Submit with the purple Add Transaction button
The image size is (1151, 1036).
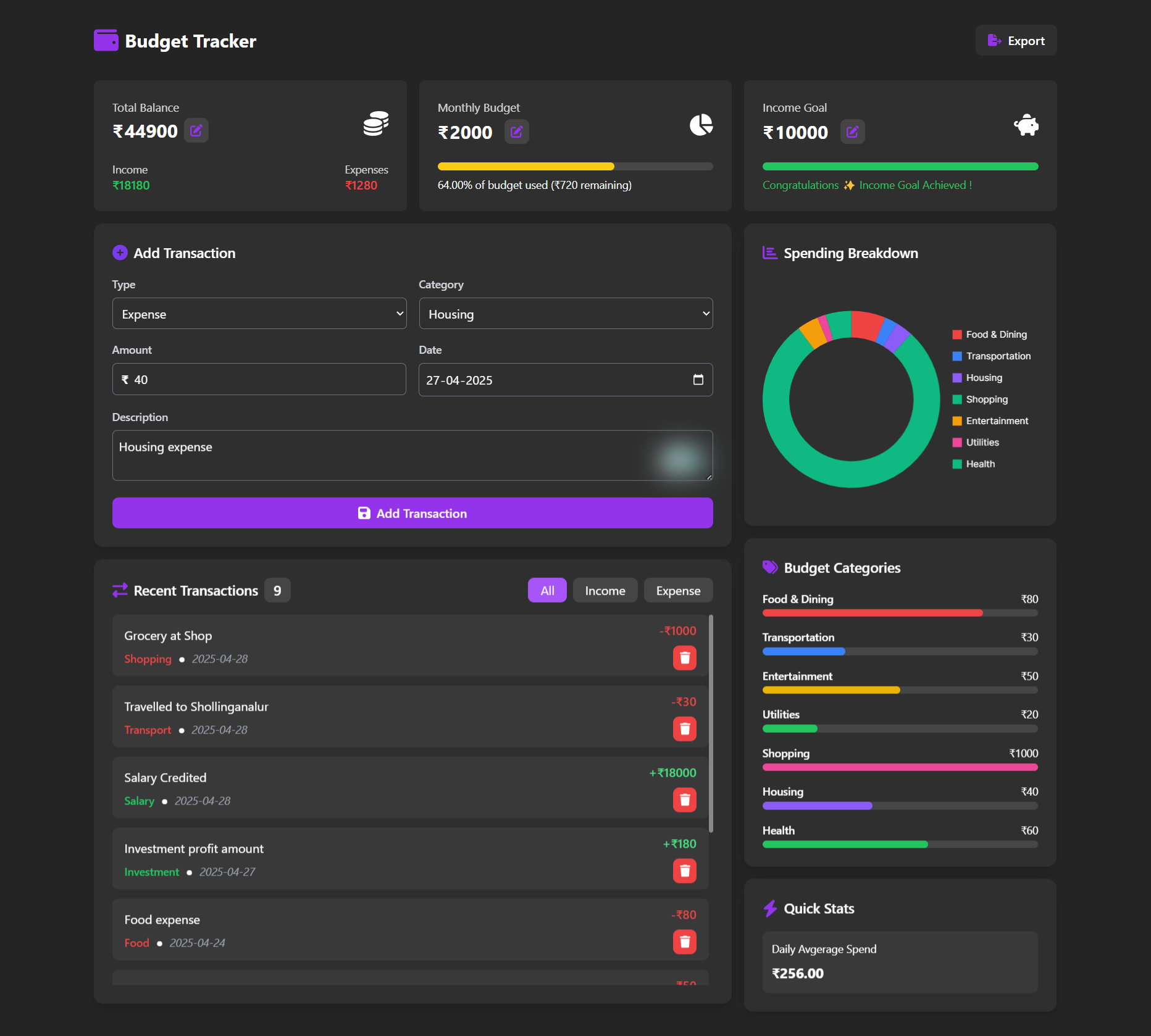coord(412,513)
